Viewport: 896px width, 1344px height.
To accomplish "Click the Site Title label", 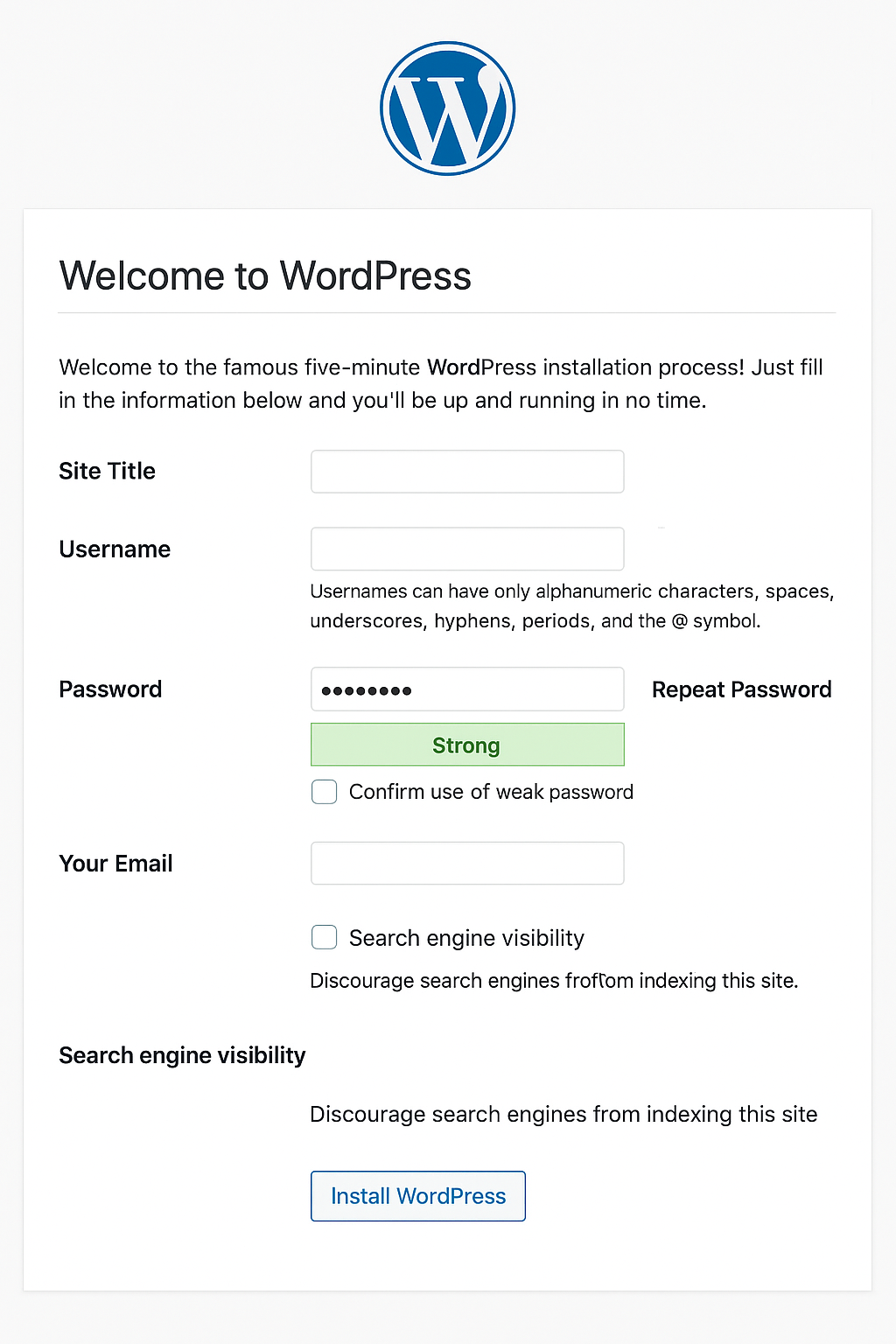I will point(107,472).
